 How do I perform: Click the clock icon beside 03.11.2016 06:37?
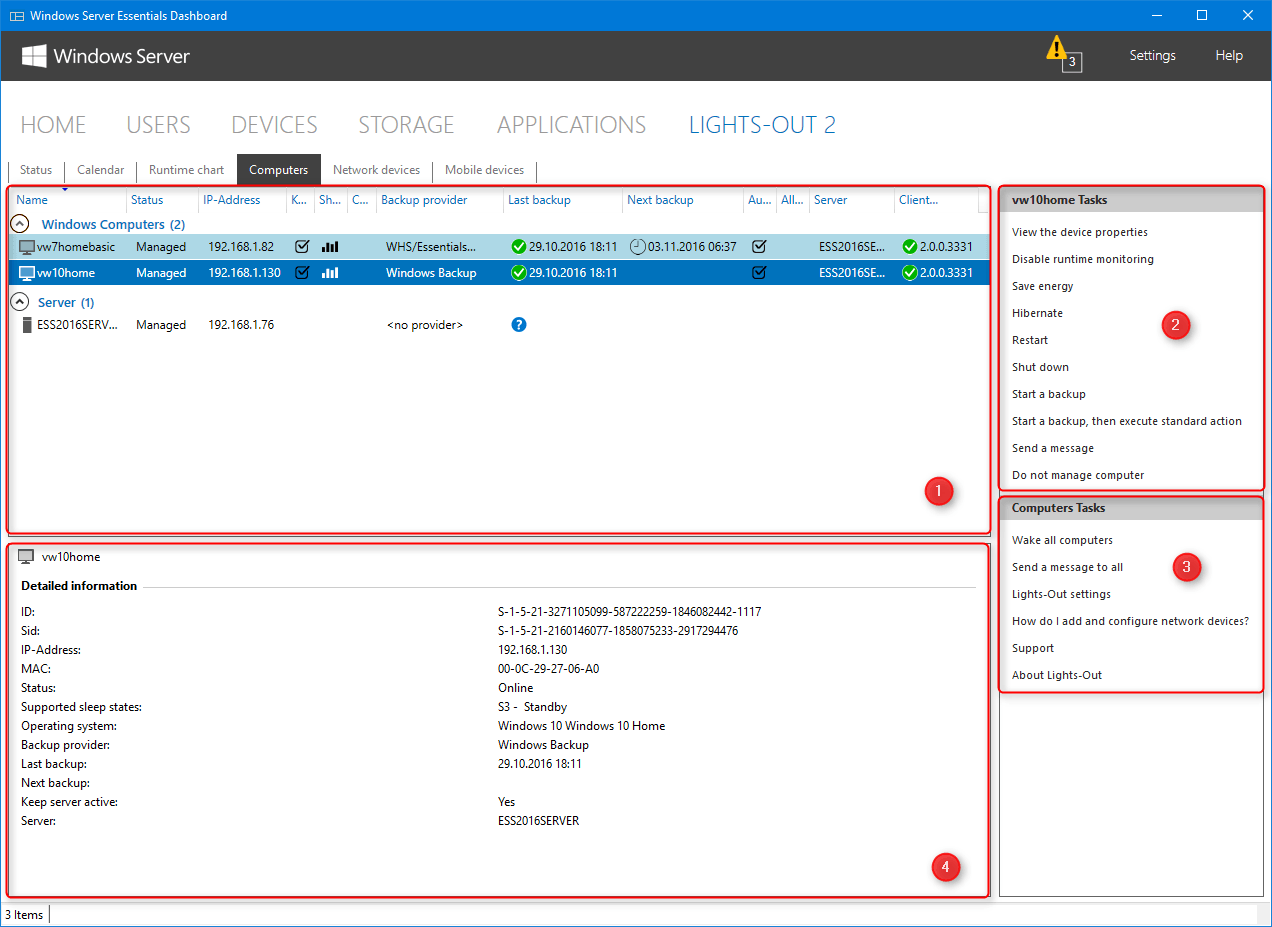(x=638, y=247)
